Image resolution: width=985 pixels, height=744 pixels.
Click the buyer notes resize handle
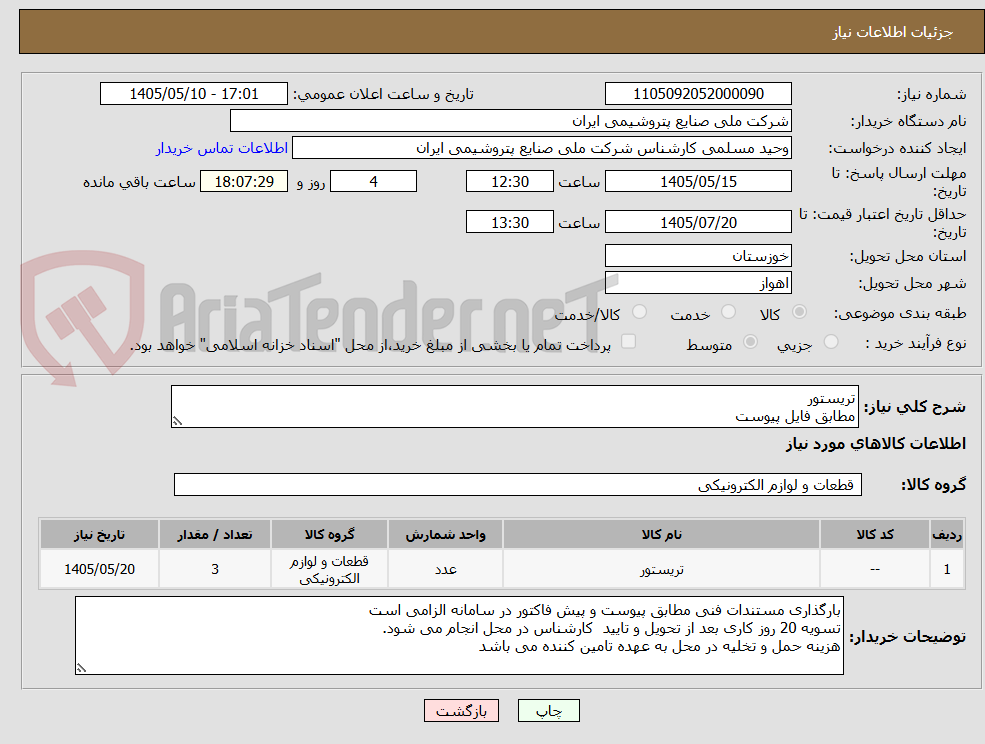[x=81, y=669]
